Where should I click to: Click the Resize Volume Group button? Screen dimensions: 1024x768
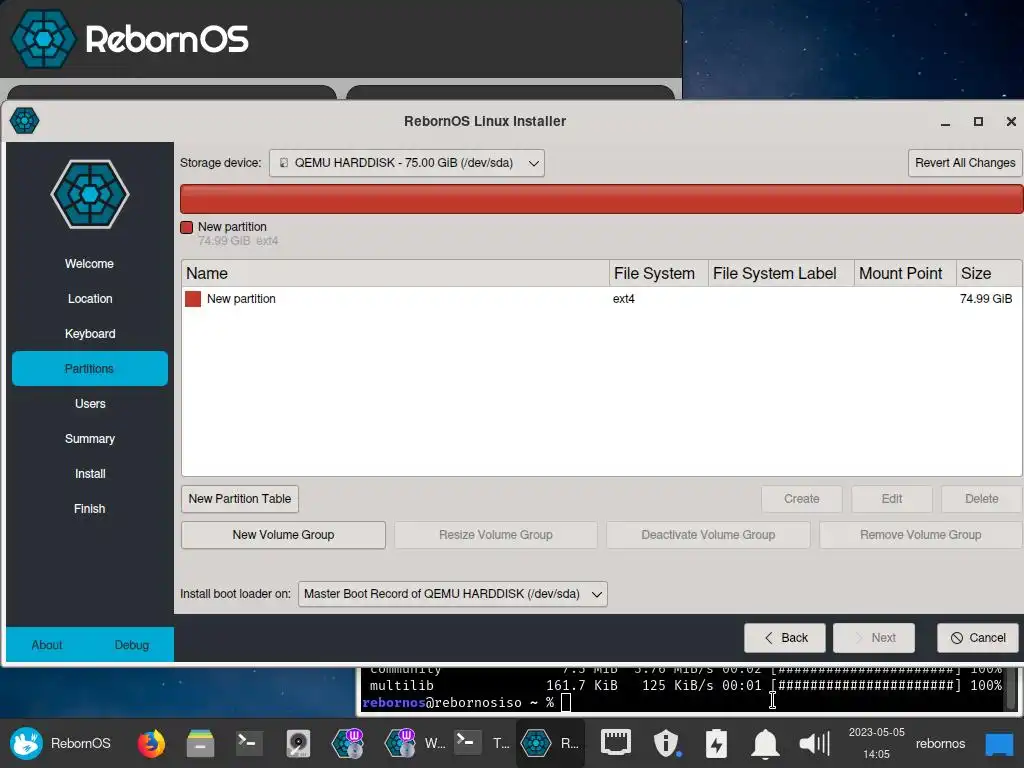[x=496, y=534]
